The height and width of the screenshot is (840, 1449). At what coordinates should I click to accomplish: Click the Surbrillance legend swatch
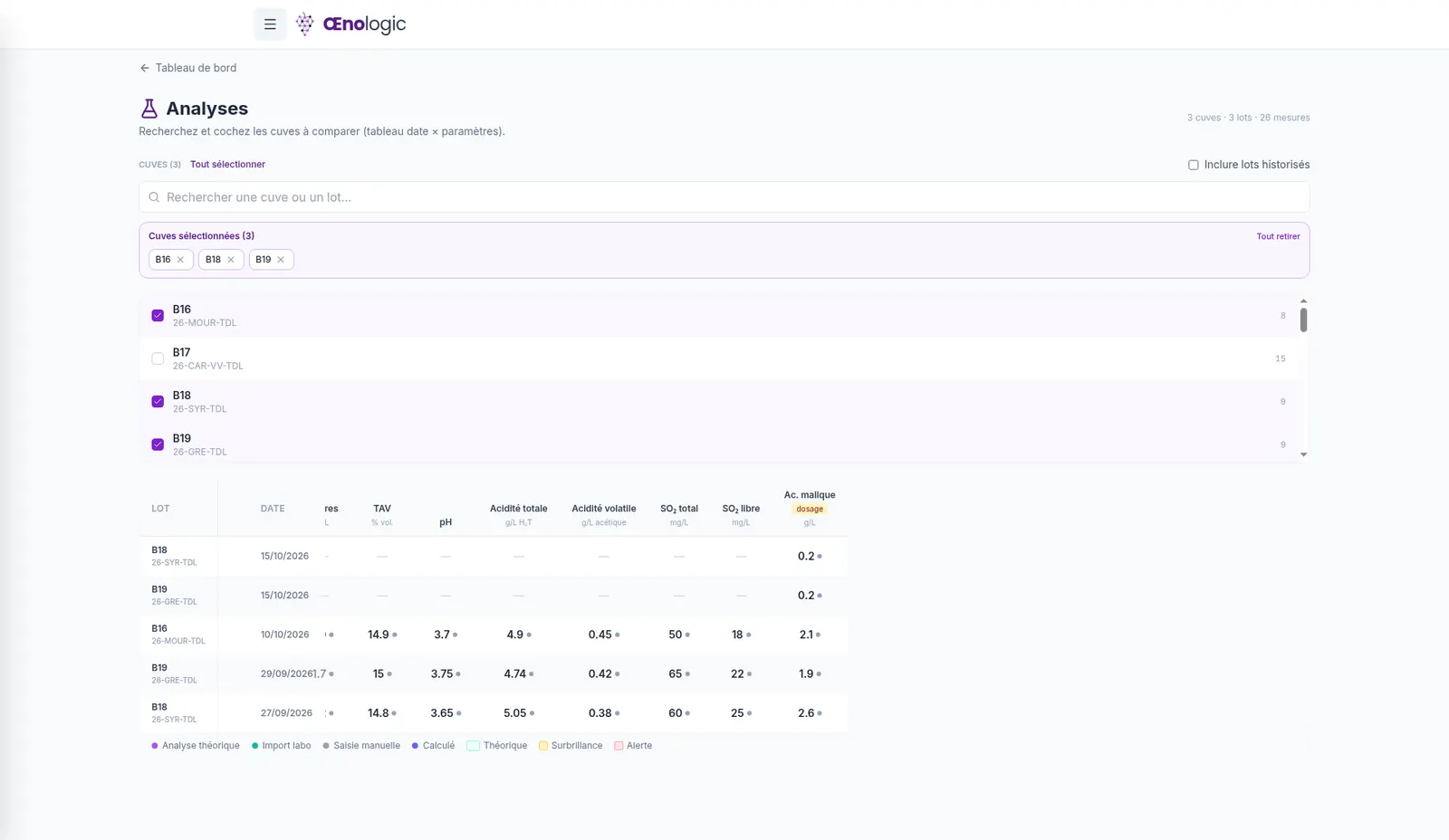coord(543,746)
